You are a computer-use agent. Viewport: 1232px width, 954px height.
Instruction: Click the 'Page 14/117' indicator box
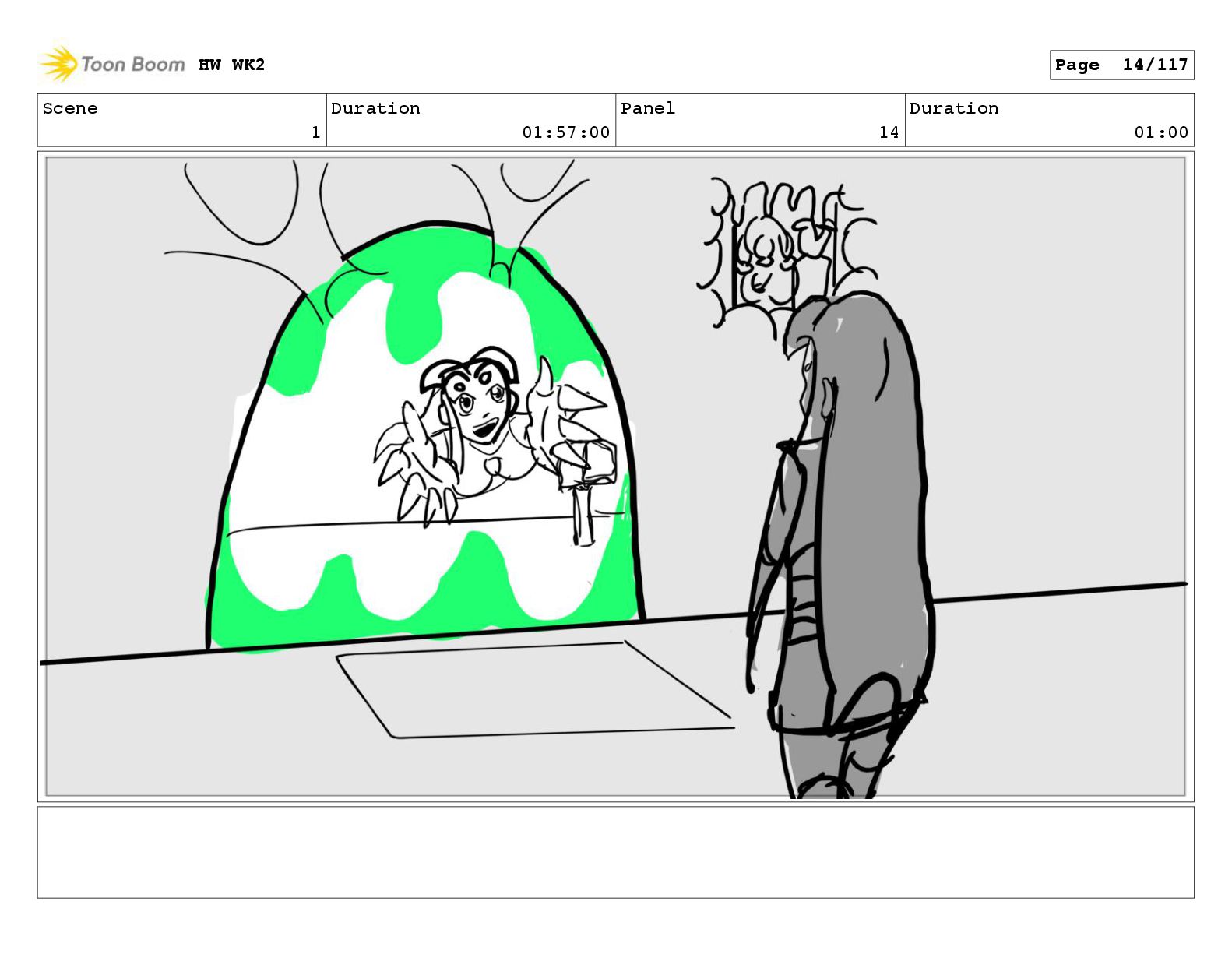tap(1121, 65)
